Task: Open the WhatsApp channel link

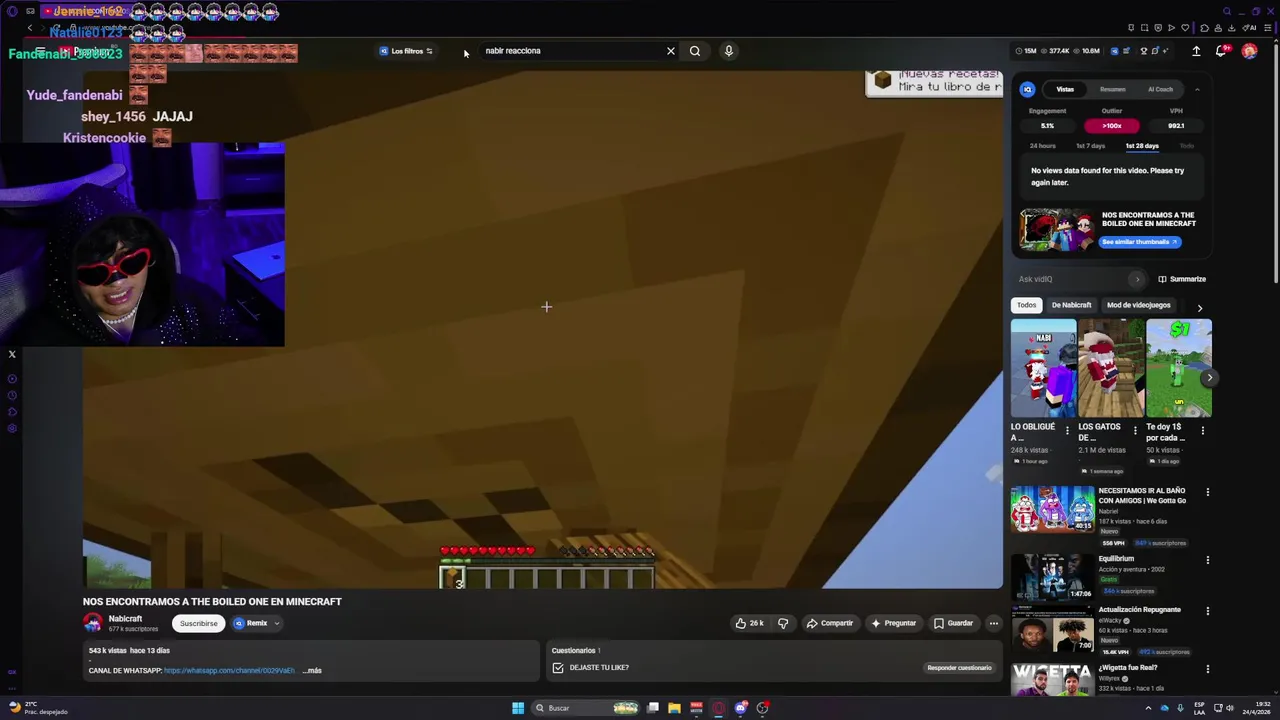Action: pyautogui.click(x=229, y=671)
